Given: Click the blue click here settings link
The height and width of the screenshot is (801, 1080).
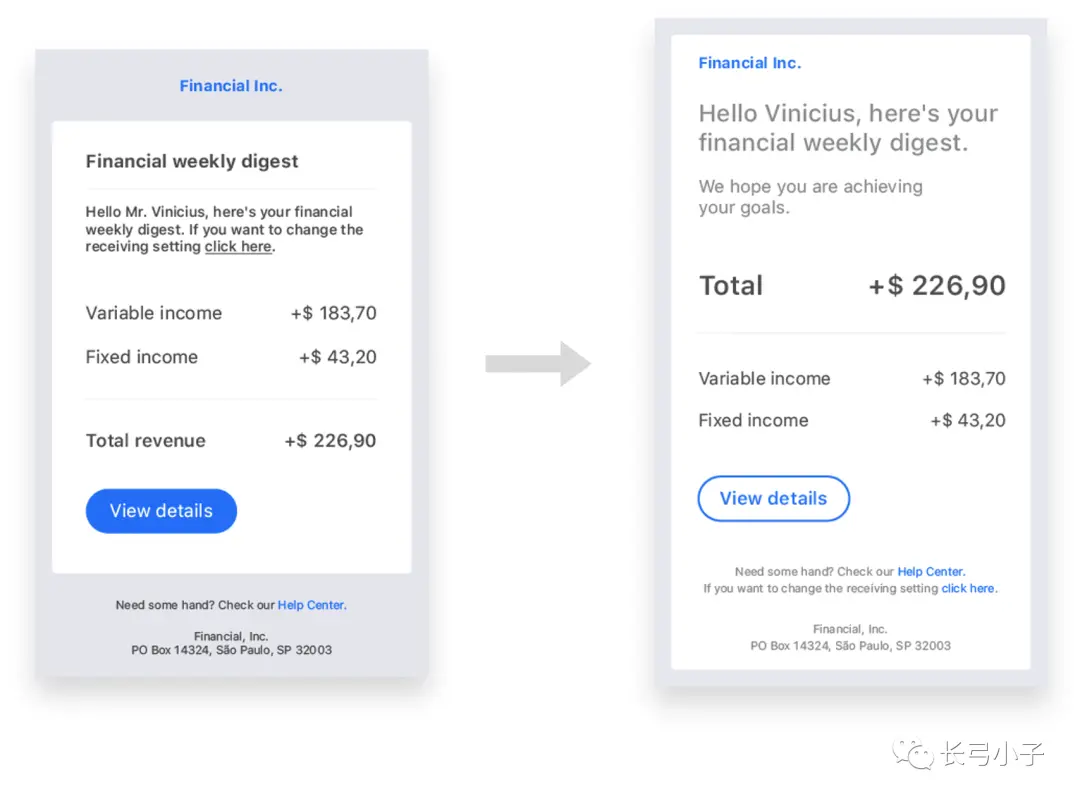Looking at the screenshot, I should [x=968, y=588].
